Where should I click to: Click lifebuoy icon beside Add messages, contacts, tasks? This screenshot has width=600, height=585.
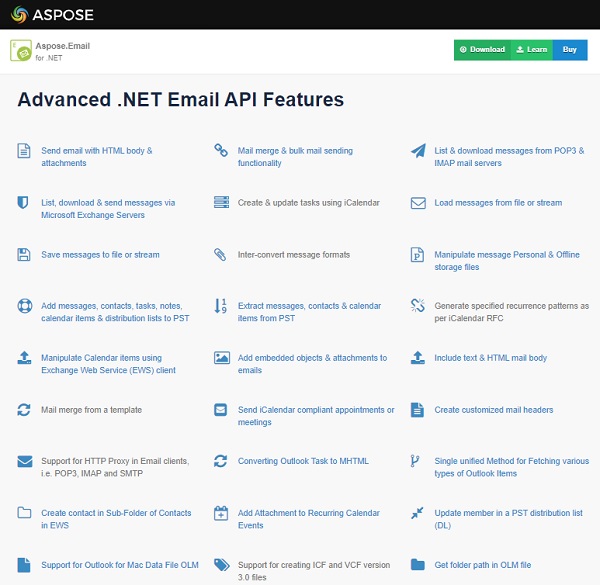coord(25,306)
